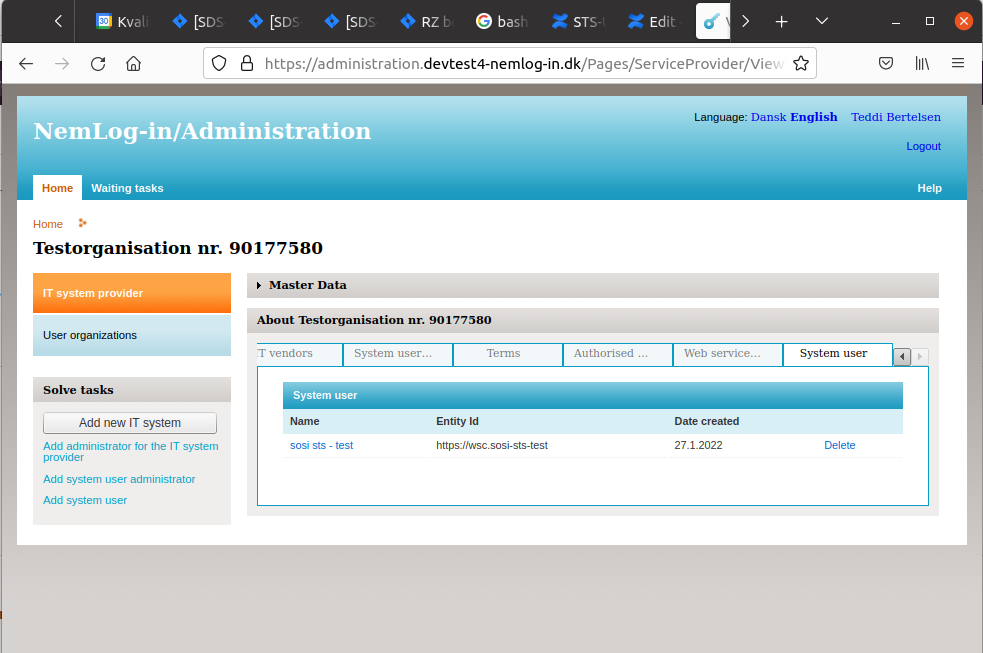This screenshot has height=653, width=983.
Task: Click the browser reload page icon
Action: pyautogui.click(x=98, y=64)
